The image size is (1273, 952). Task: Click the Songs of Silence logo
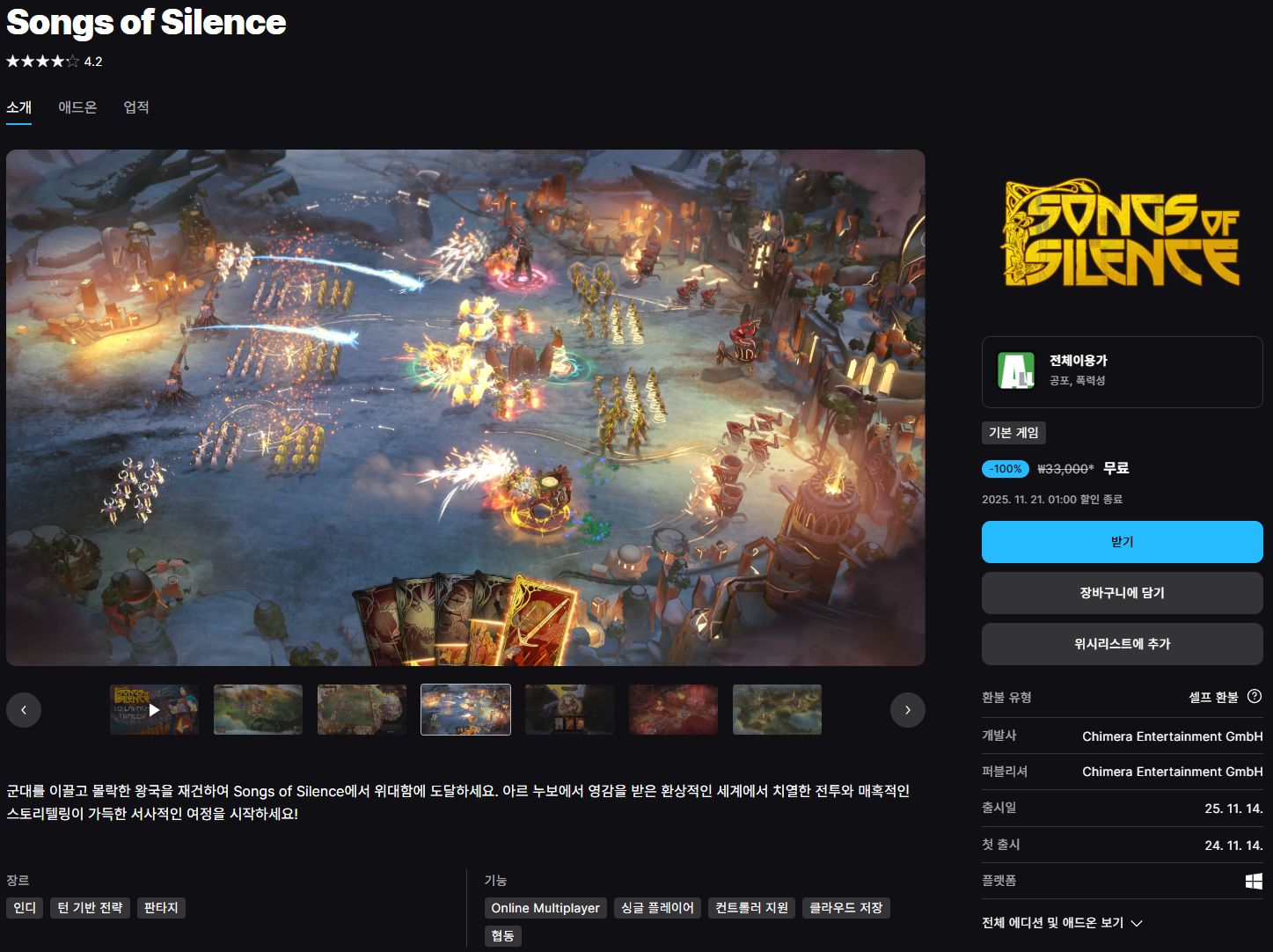(x=1122, y=234)
